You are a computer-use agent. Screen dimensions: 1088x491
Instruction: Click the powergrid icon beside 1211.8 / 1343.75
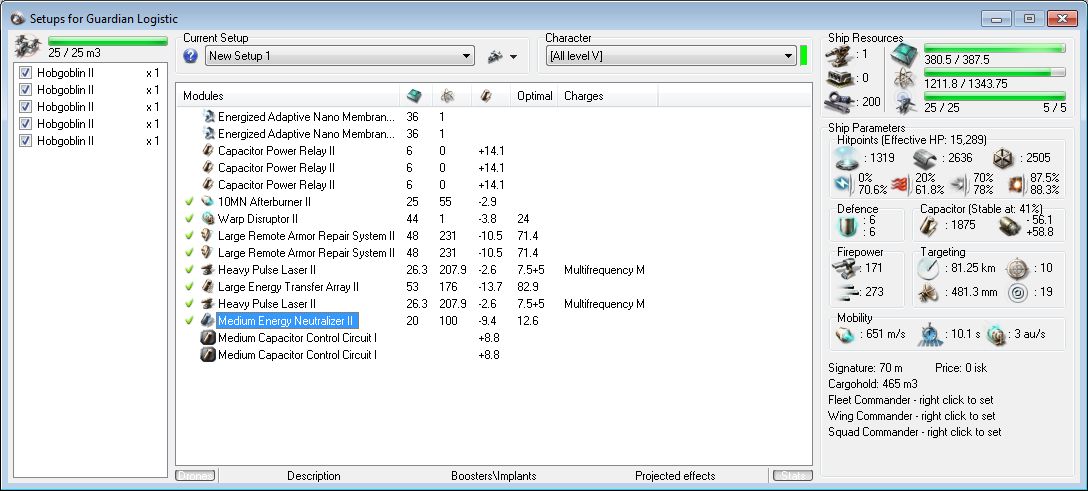point(906,78)
